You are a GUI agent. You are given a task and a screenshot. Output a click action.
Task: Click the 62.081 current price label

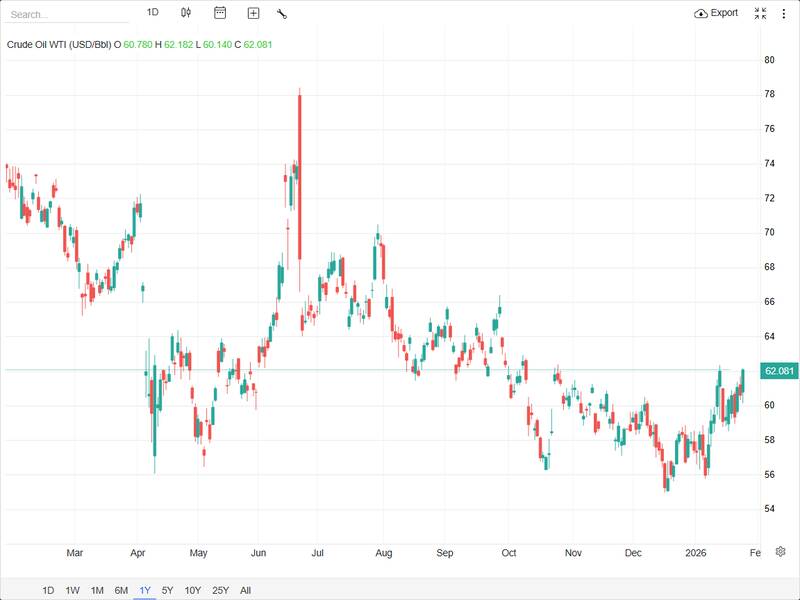click(779, 371)
